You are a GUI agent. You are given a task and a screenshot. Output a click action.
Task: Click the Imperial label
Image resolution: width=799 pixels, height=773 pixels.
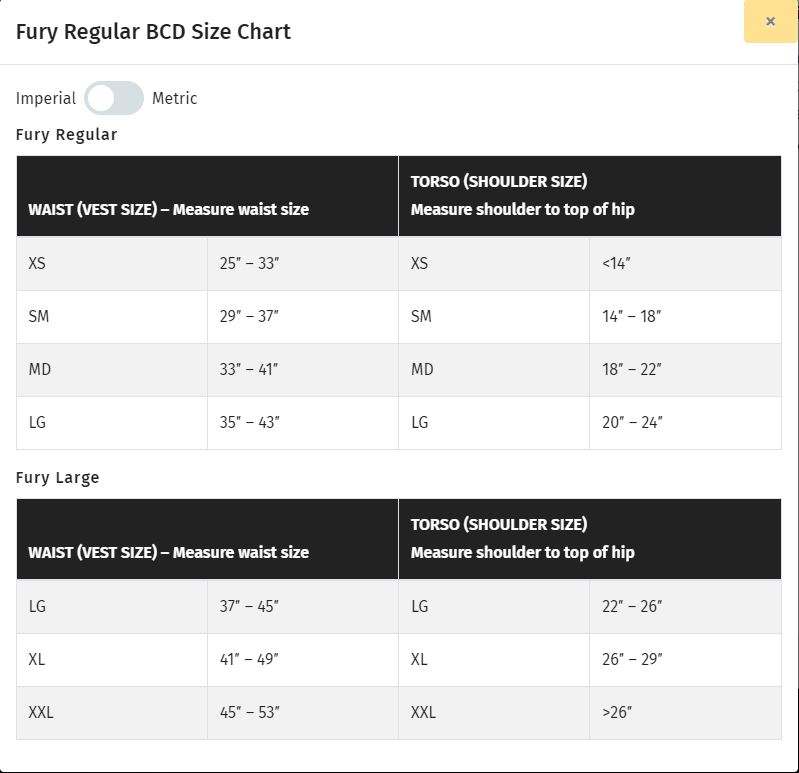point(46,98)
